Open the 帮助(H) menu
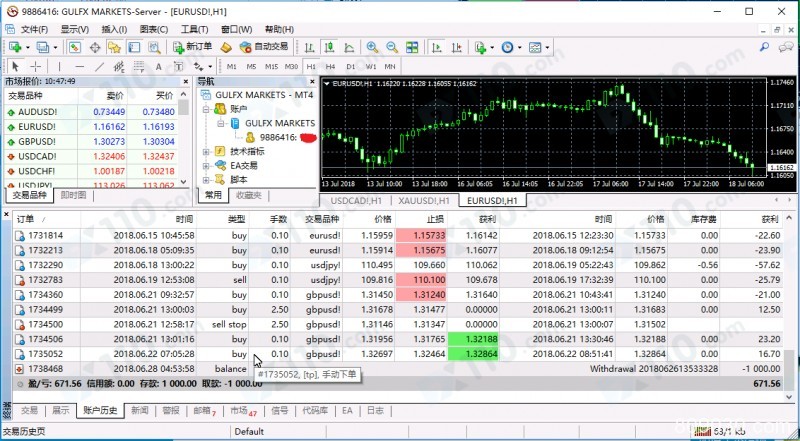The height and width of the screenshot is (441, 800). (279, 30)
